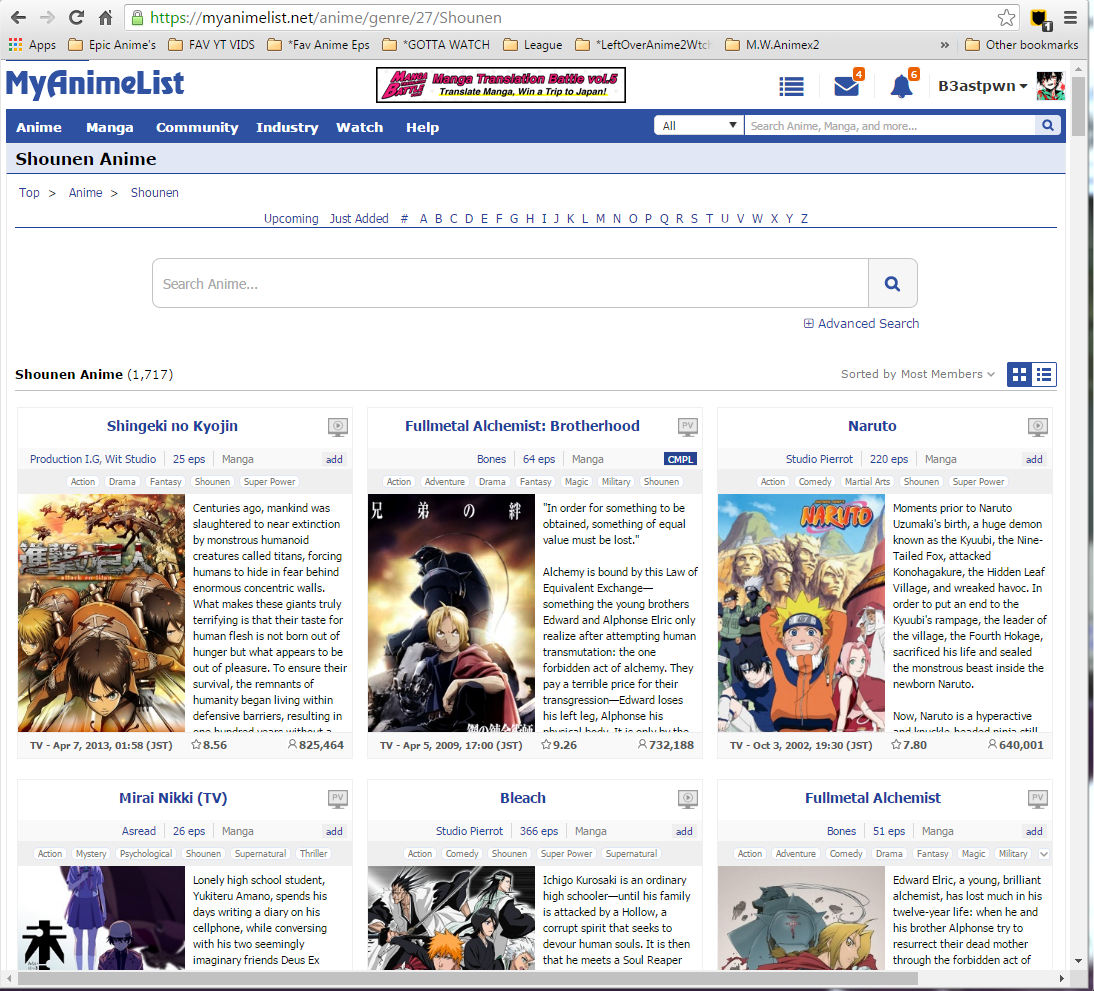Expand Advanced Search
The height and width of the screenshot is (991, 1094).
pos(861,323)
